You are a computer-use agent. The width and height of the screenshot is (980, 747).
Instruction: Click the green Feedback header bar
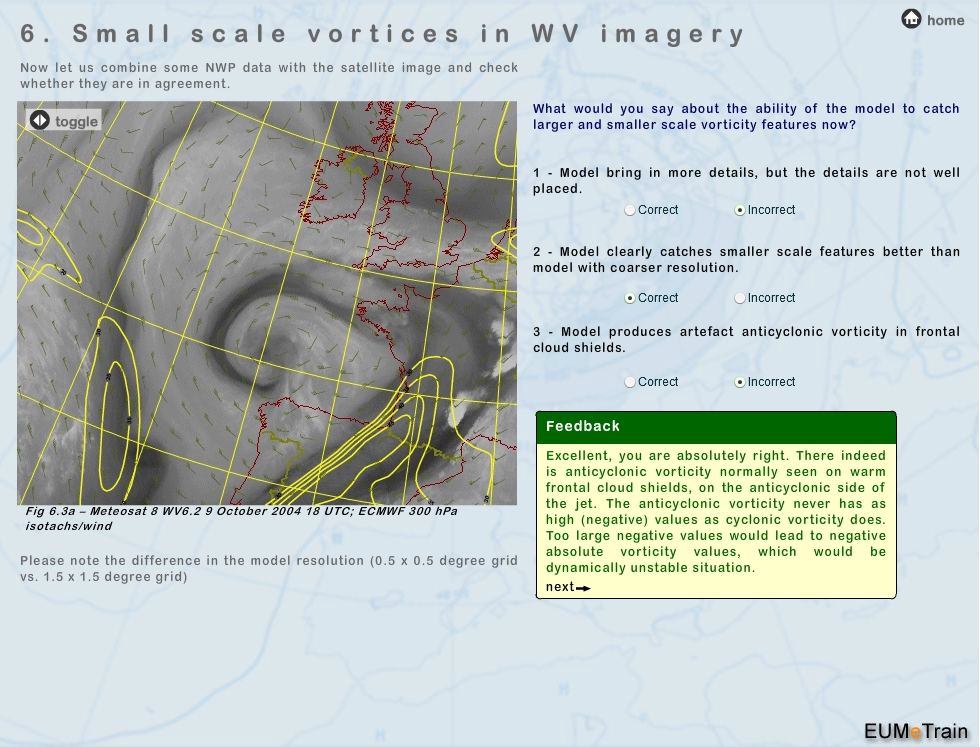(x=716, y=427)
